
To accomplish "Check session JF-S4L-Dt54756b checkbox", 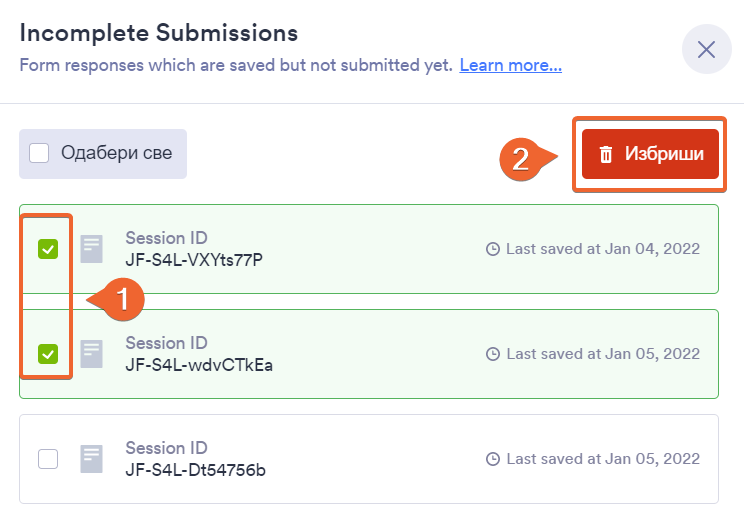I will (x=48, y=459).
